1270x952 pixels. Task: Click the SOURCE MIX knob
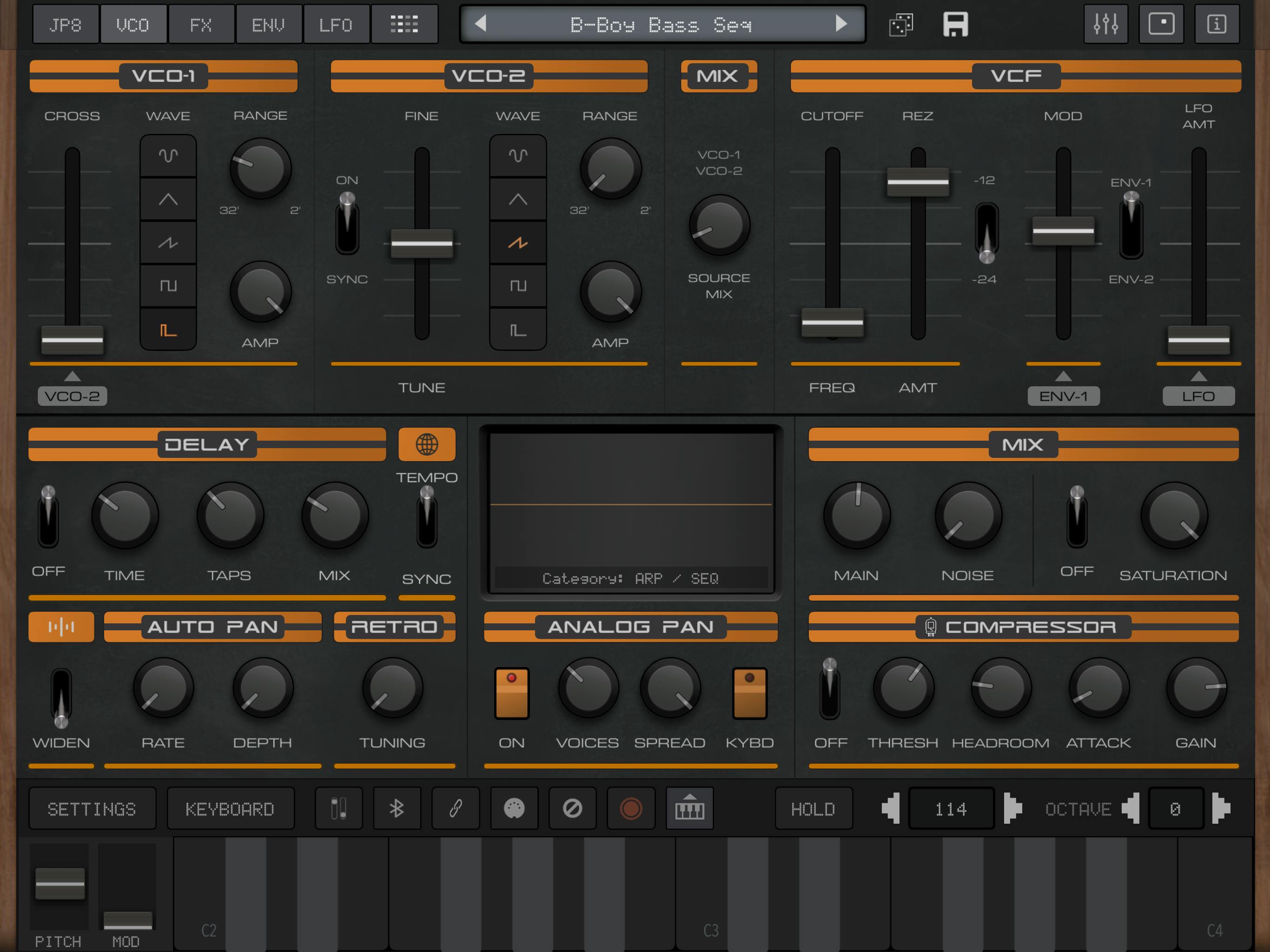tap(719, 225)
